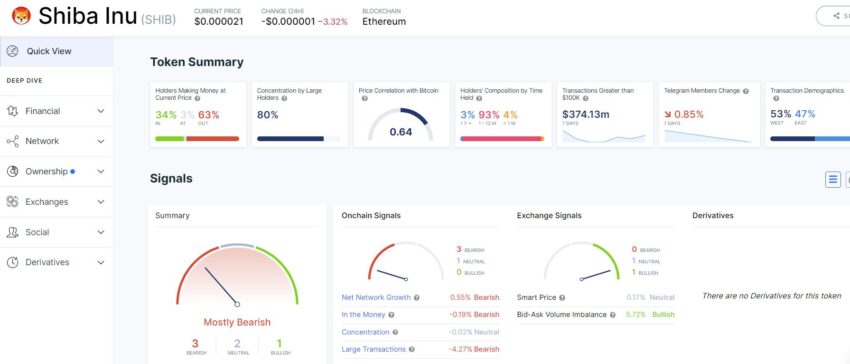Open the In the Money signal link
Image resolution: width=850 pixels, height=364 pixels.
click(363, 315)
